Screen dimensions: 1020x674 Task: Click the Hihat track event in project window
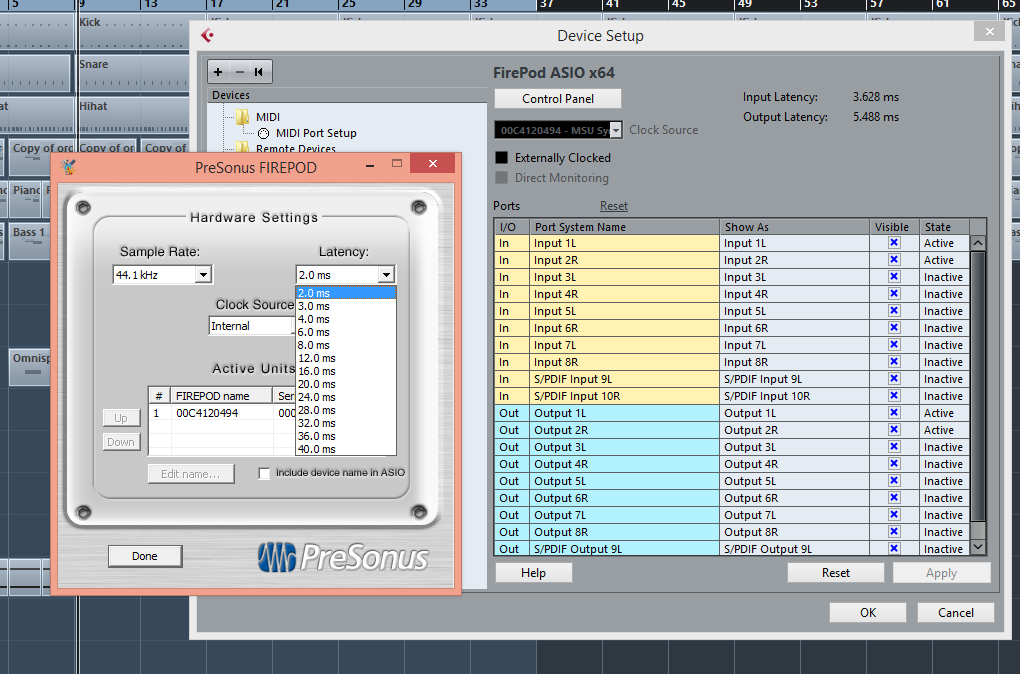tap(133, 115)
